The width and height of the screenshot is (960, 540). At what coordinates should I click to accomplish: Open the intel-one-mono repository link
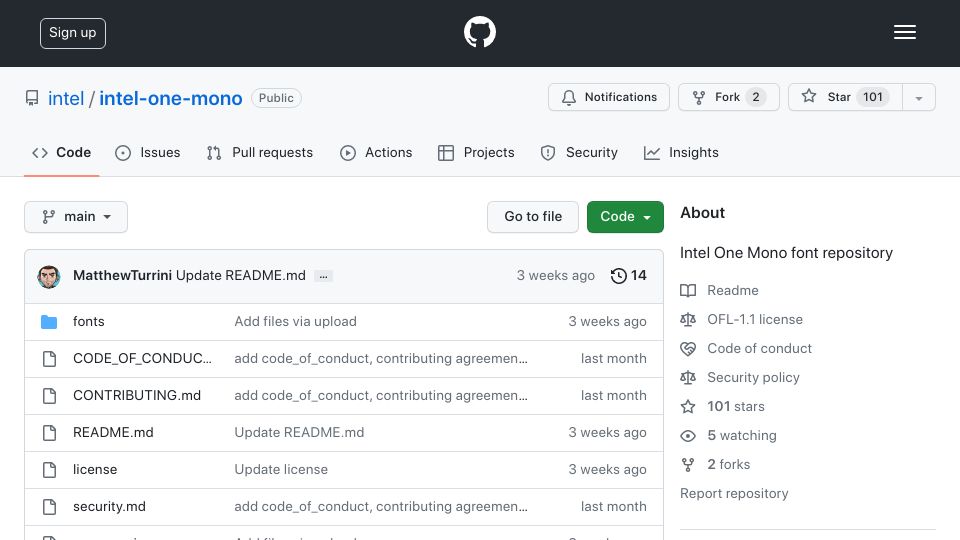pos(171,98)
